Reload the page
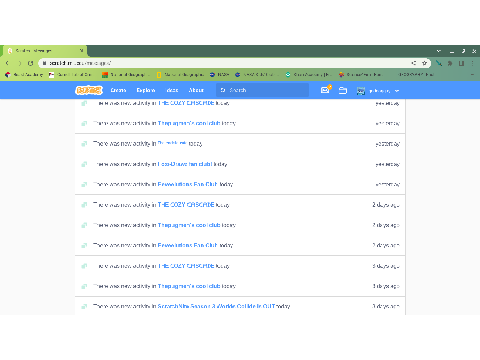480x360 pixels. point(31,63)
